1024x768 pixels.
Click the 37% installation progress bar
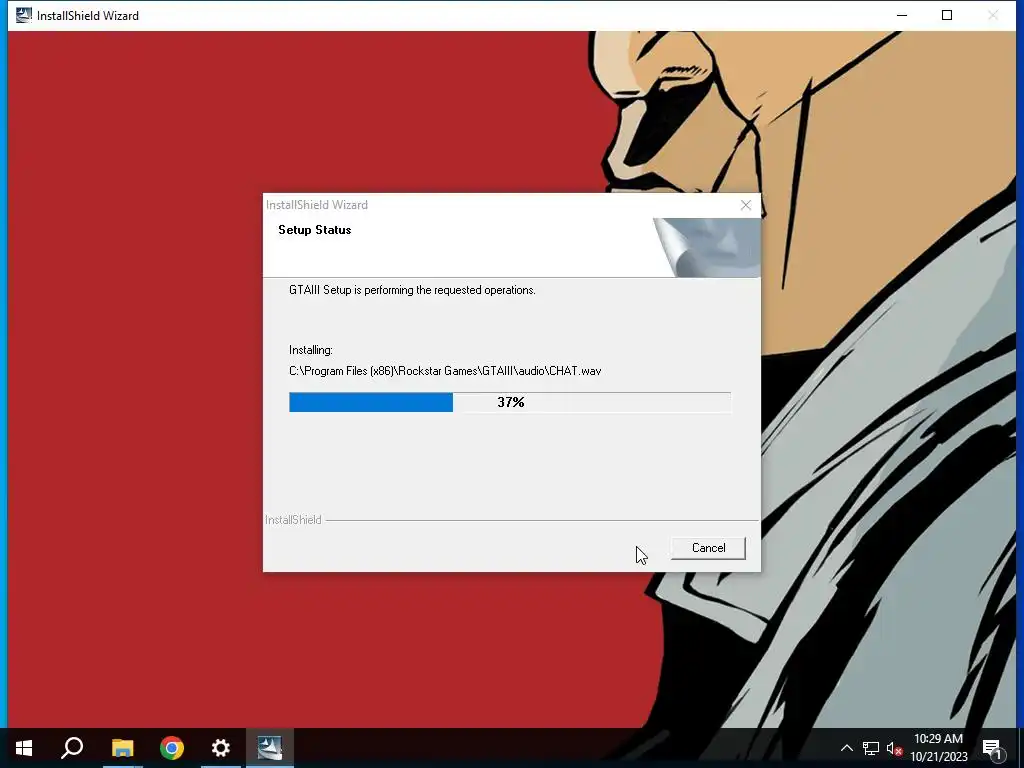coord(510,402)
